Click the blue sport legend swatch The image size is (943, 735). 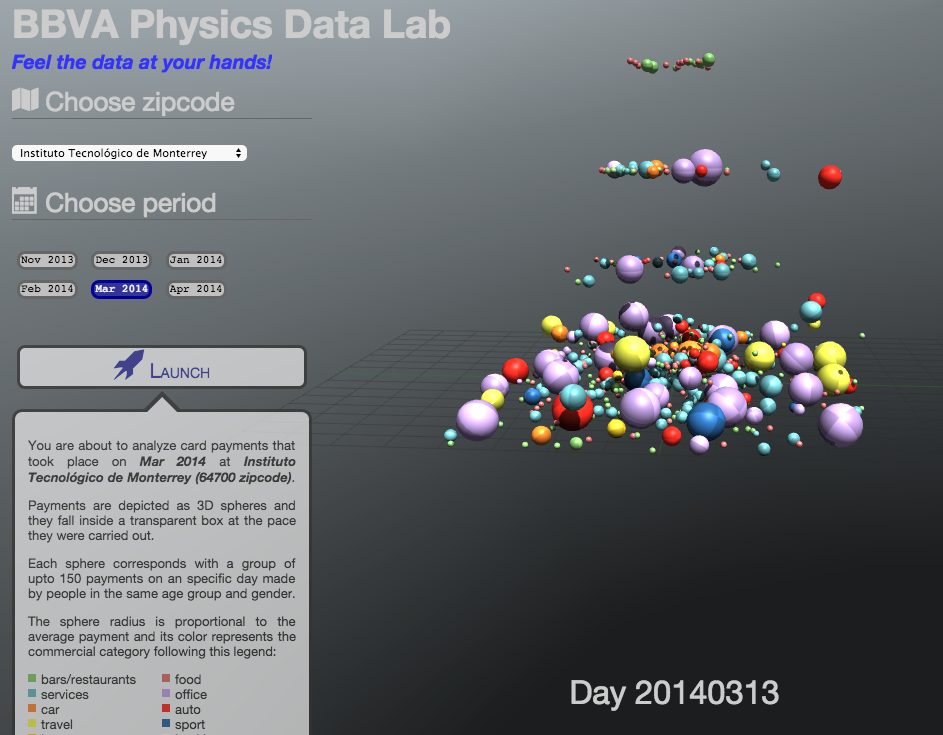tap(166, 724)
